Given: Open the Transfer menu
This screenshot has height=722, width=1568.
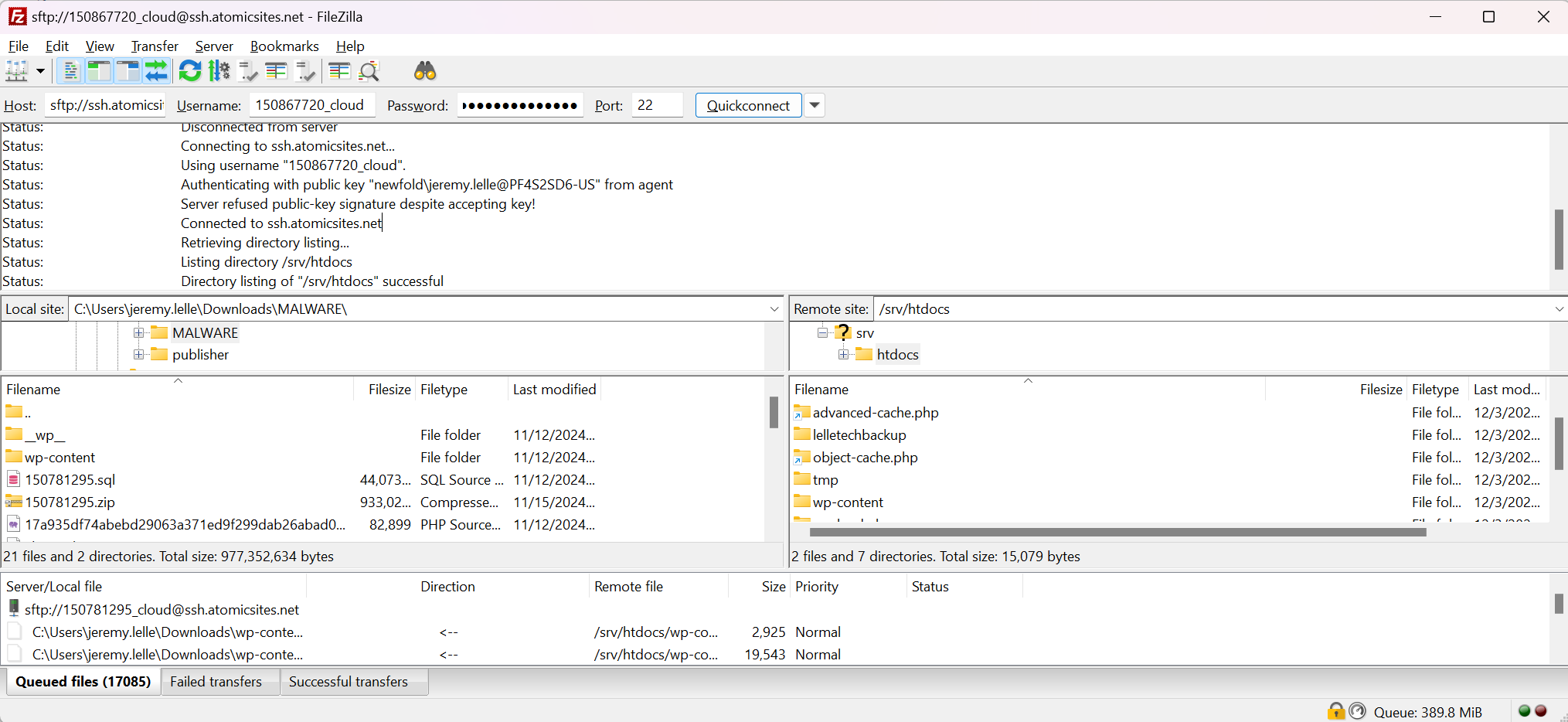Looking at the screenshot, I should pyautogui.click(x=154, y=46).
